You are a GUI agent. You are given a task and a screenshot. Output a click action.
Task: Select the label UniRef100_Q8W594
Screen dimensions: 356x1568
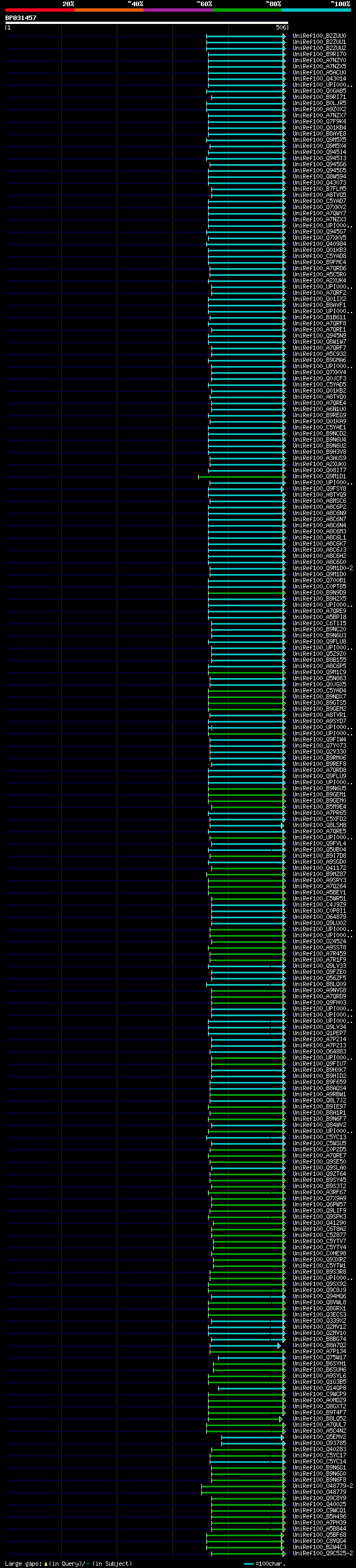point(319,176)
